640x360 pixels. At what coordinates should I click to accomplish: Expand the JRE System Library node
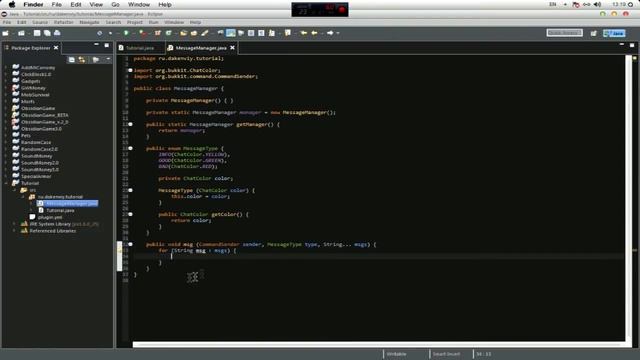coord(15,224)
